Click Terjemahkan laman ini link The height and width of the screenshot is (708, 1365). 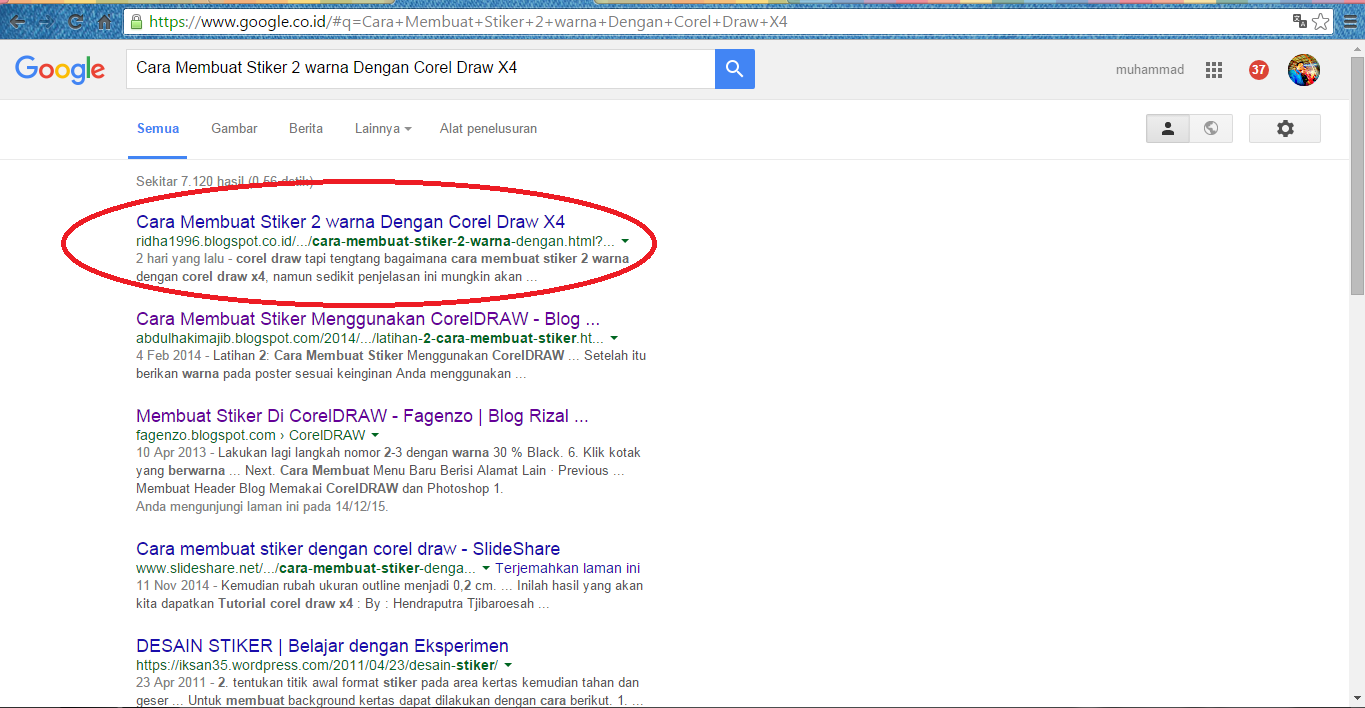[x=567, y=568]
